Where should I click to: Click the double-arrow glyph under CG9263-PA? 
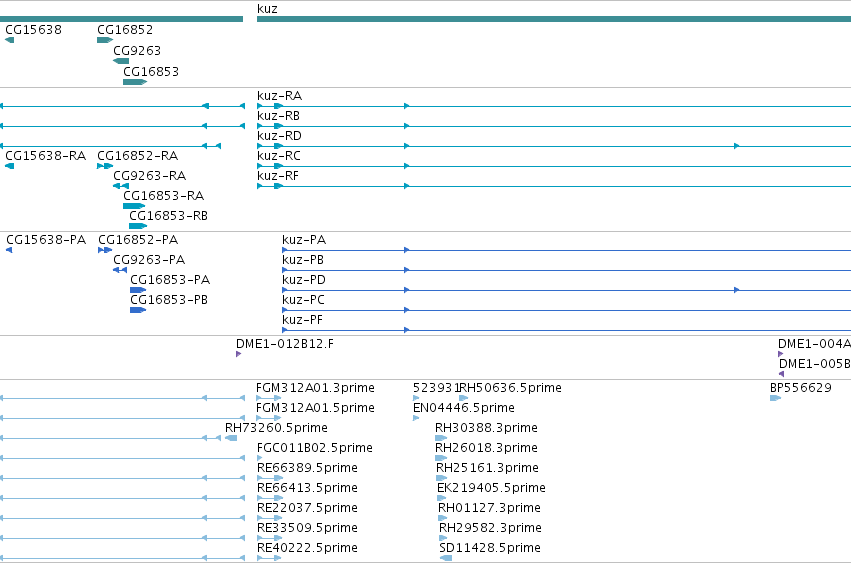tap(120, 270)
